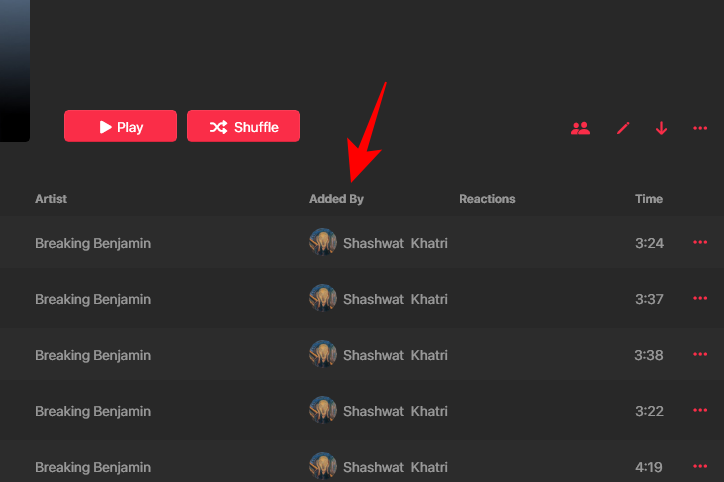Click Shashwat Khatri avatar in the 3:38 row

click(323, 355)
